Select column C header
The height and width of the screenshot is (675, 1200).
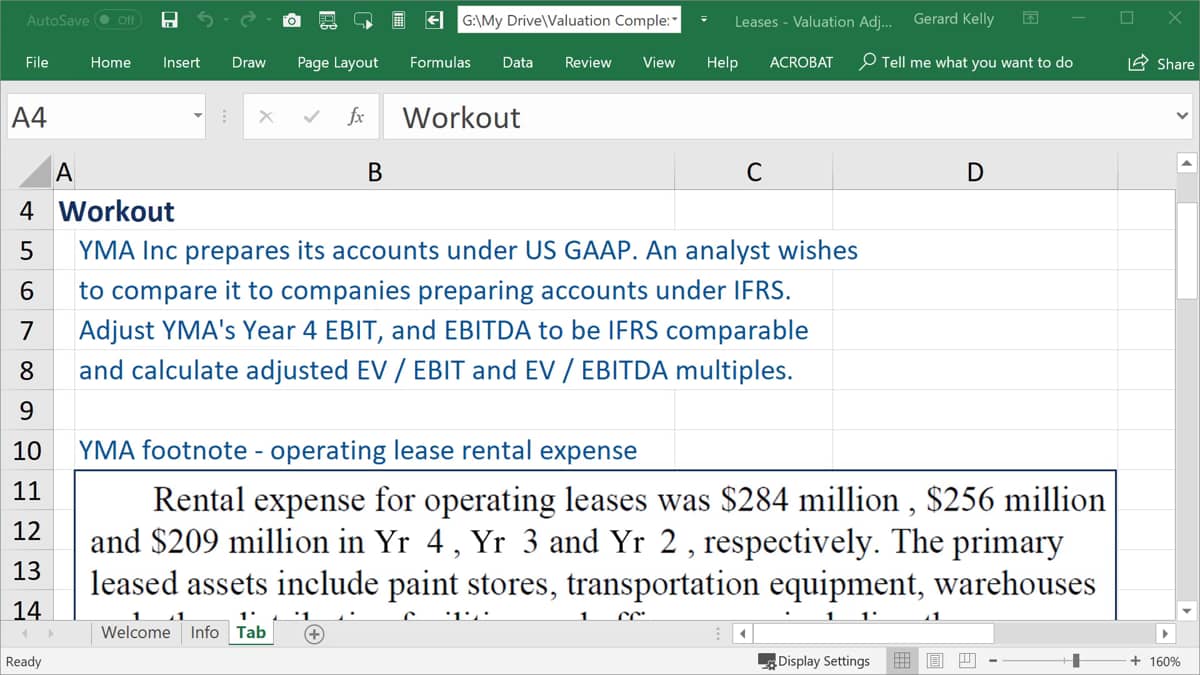pos(754,172)
